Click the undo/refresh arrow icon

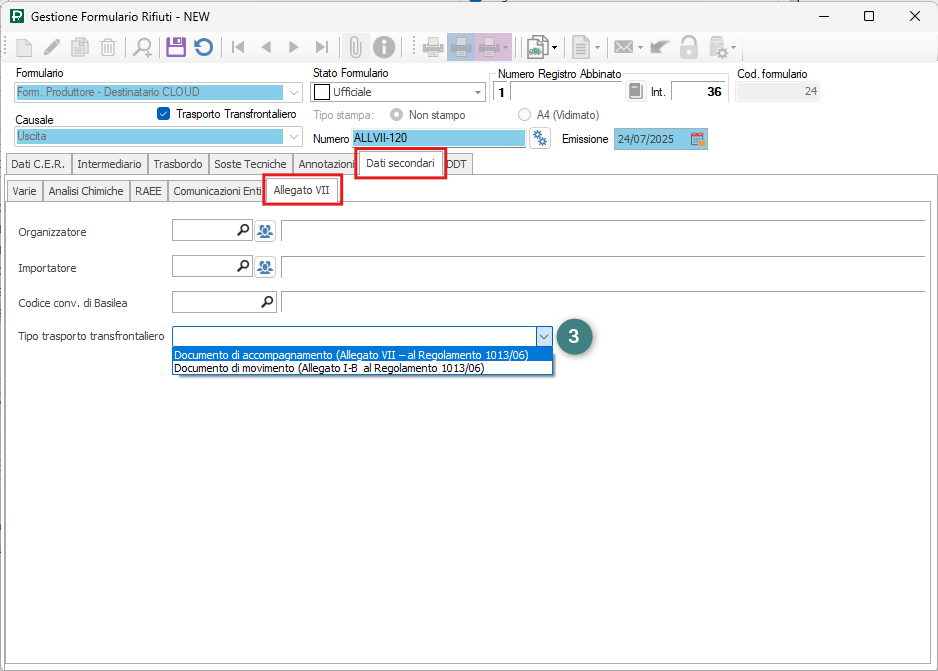point(203,47)
